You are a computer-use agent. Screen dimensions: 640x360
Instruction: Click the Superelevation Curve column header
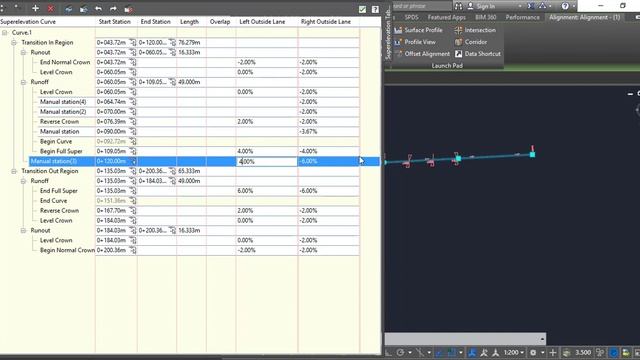click(28, 22)
